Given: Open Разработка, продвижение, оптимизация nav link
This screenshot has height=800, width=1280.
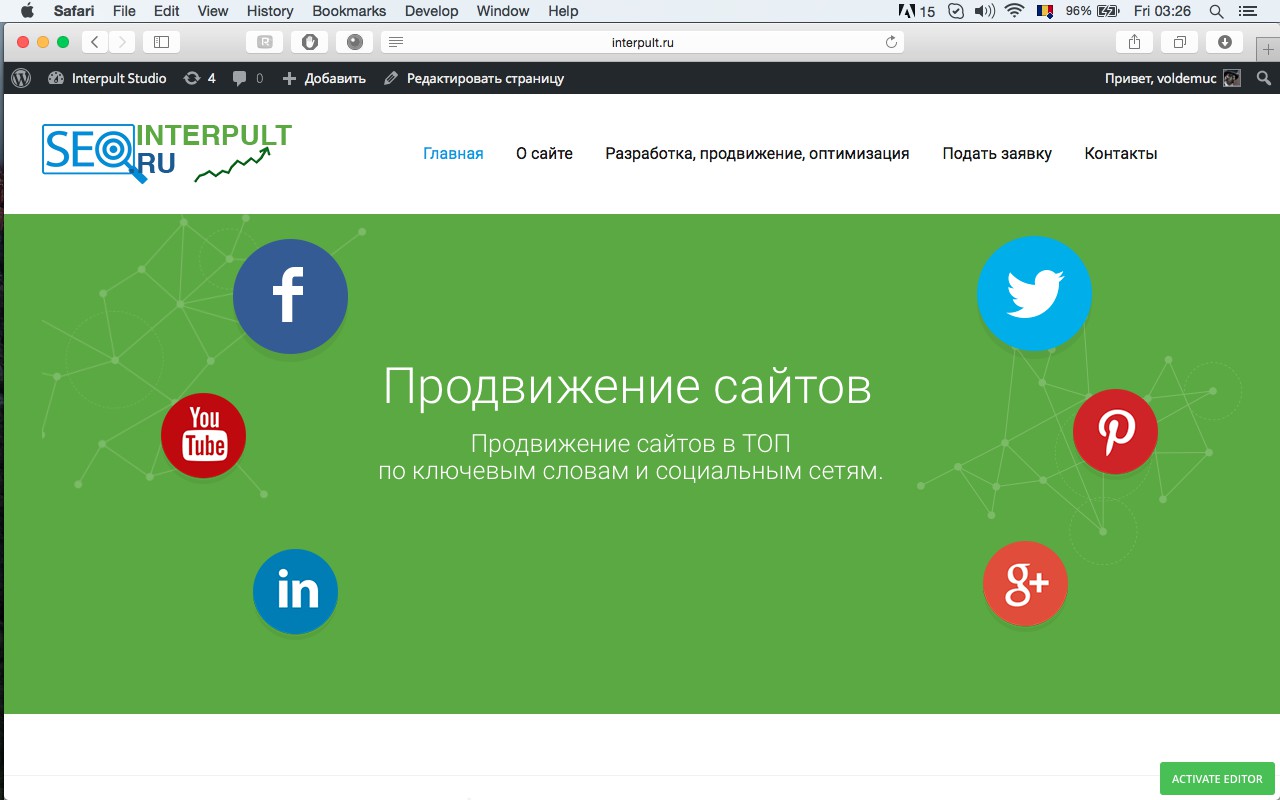Looking at the screenshot, I should [x=757, y=153].
